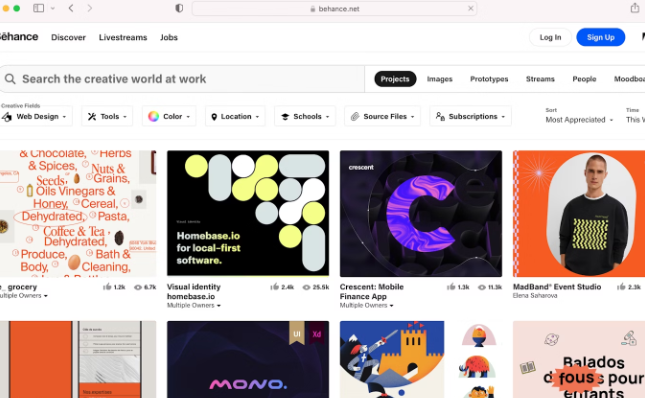Open the Sort 'Most Appreciated' dropdown

(579, 120)
